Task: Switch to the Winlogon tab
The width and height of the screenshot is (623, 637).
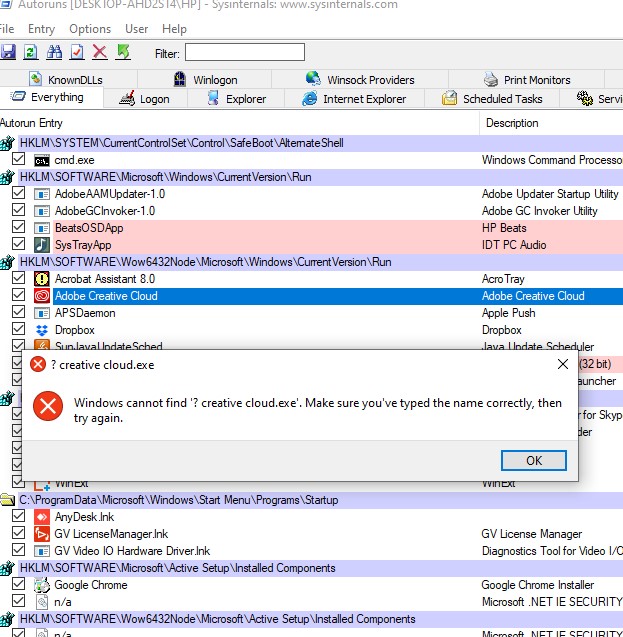Action: click(205, 79)
